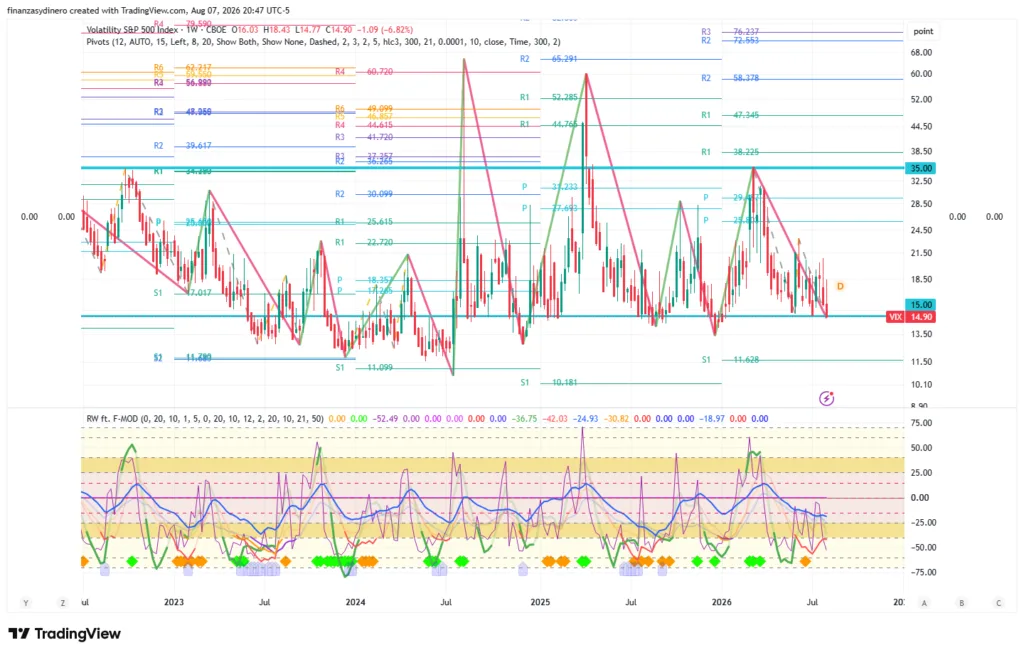Click the C button at bottom right
The width and height of the screenshot is (1024, 655).
point(999,603)
